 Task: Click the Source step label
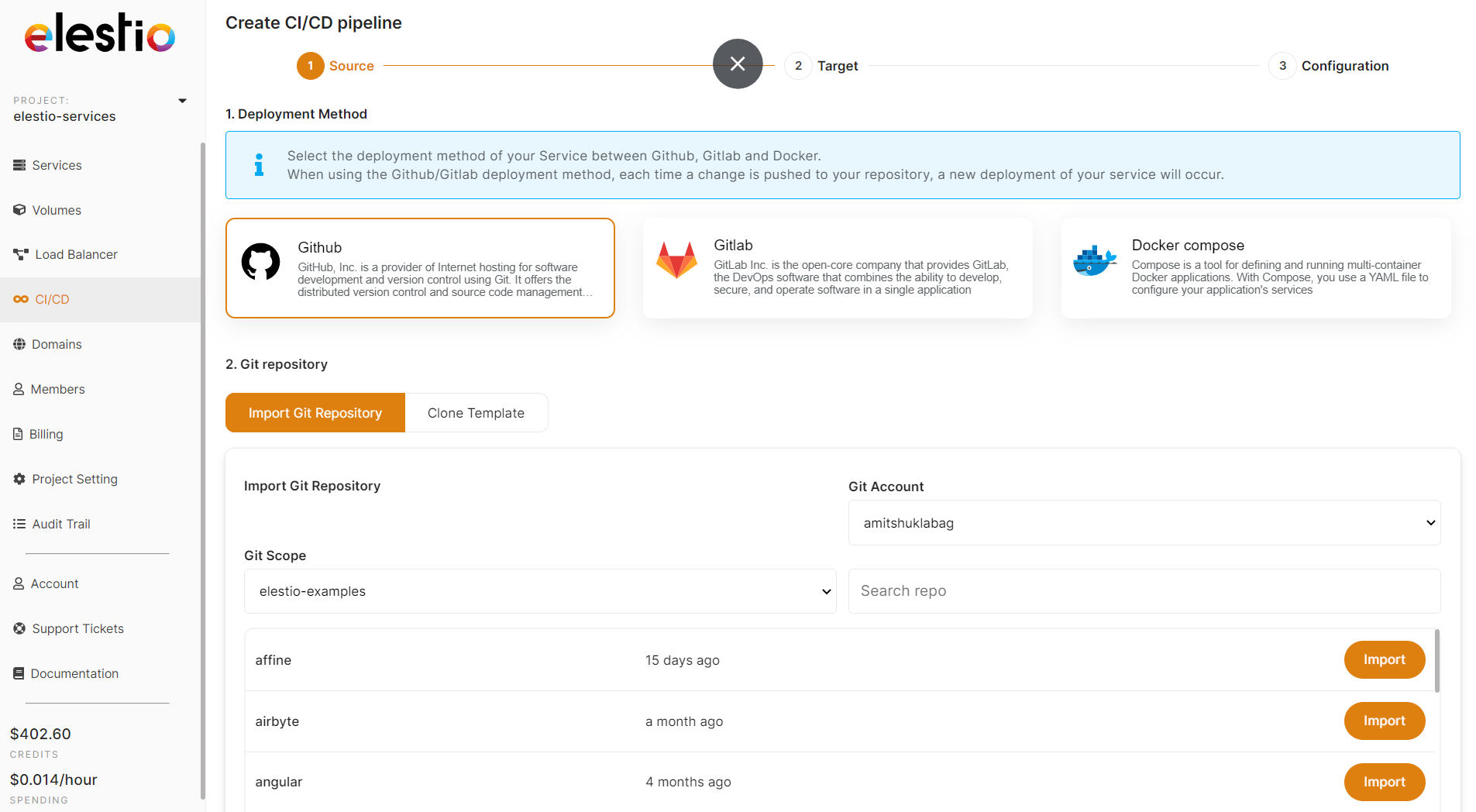(x=352, y=66)
